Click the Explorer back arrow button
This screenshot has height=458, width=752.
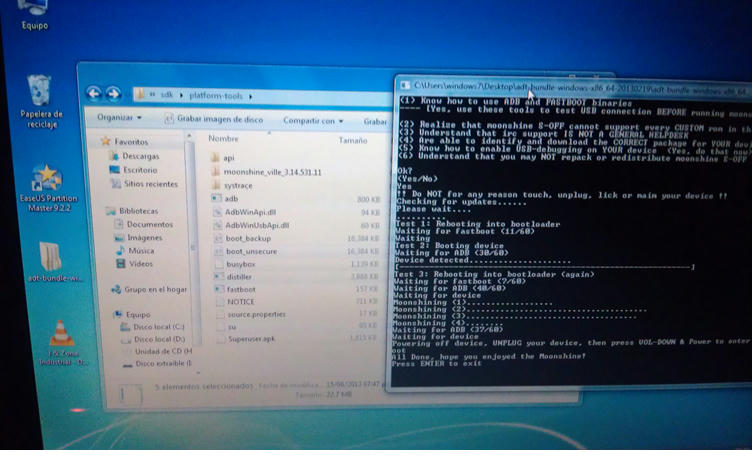(94, 94)
